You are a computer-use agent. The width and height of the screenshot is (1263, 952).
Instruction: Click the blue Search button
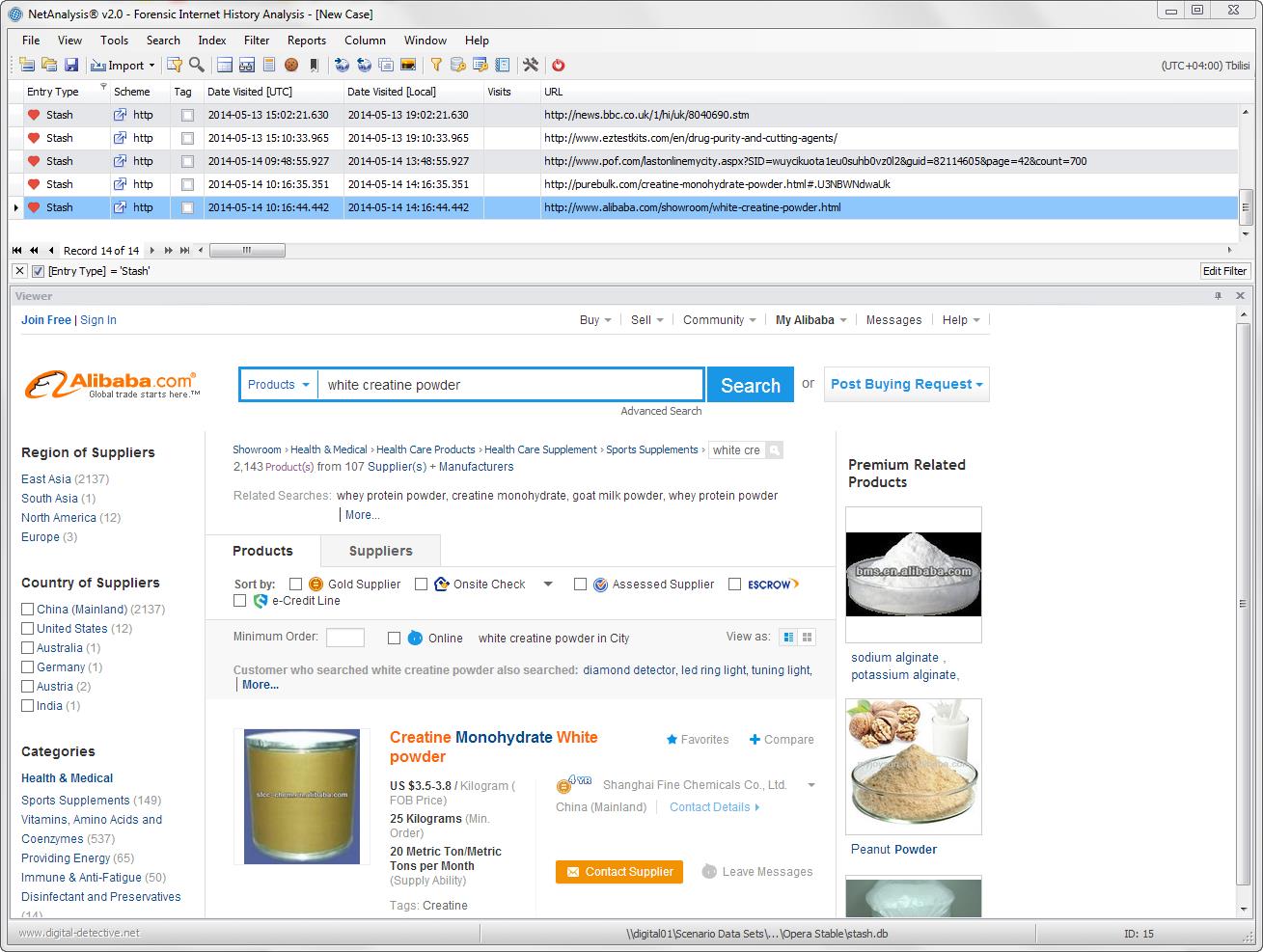751,385
